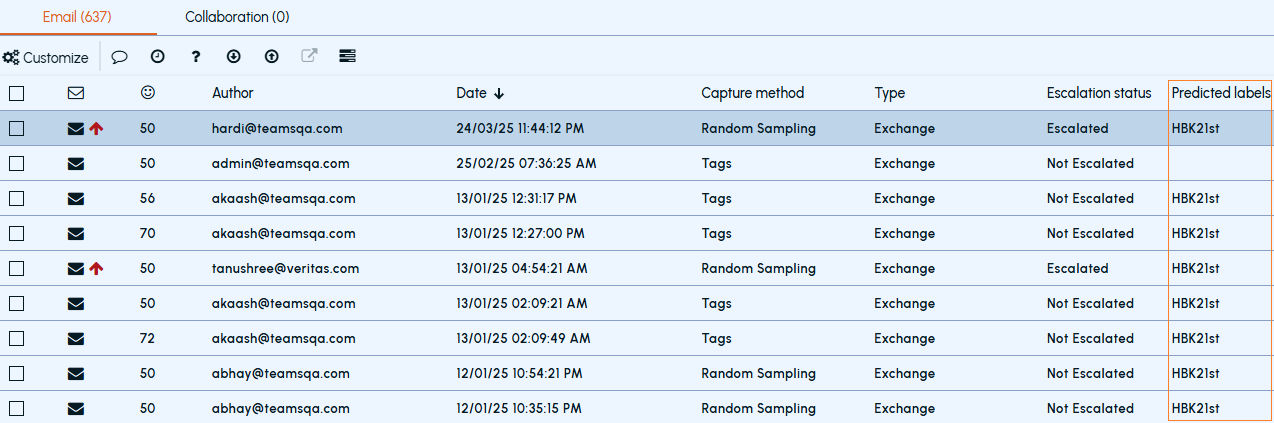Open the abhay@teamsqa.com 10:54:21 PM email row
Viewport: 1274px width, 423px height.
(x=637, y=373)
